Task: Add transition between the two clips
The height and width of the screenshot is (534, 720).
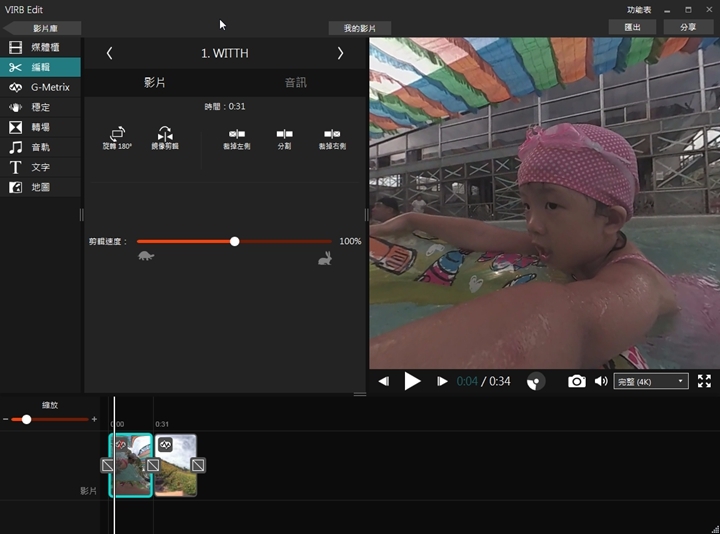Action: [153, 465]
